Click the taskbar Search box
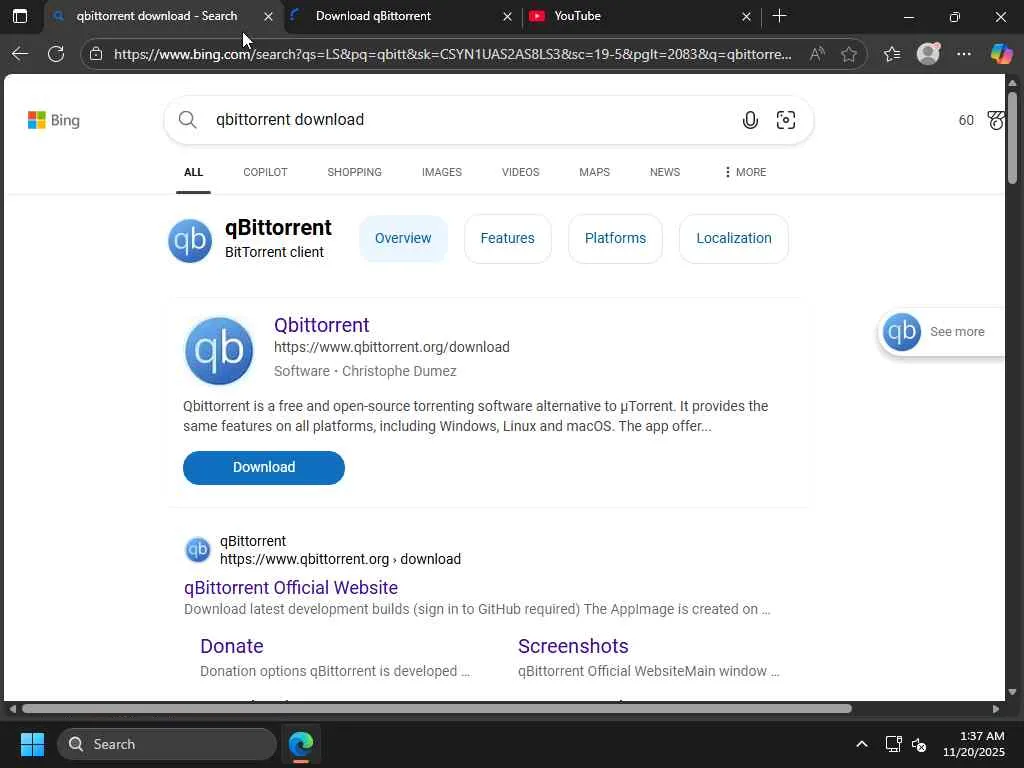 pyautogui.click(x=167, y=744)
